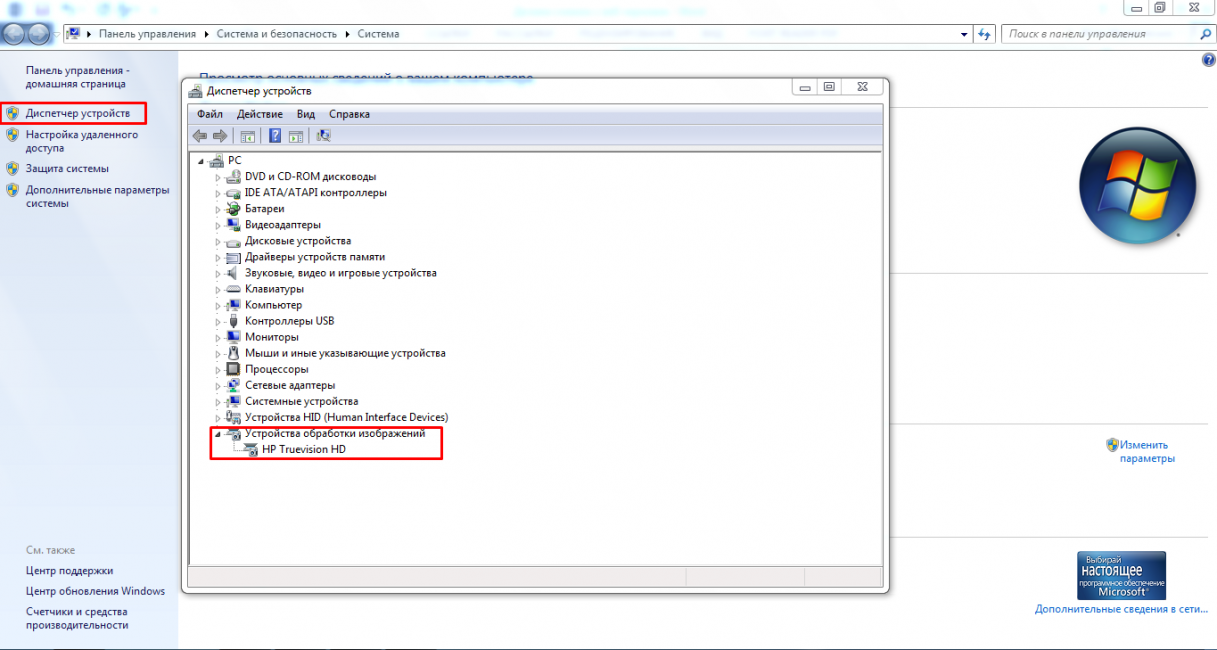This screenshot has width=1217, height=650.
Task: Open the Вид menu
Action: (x=305, y=114)
